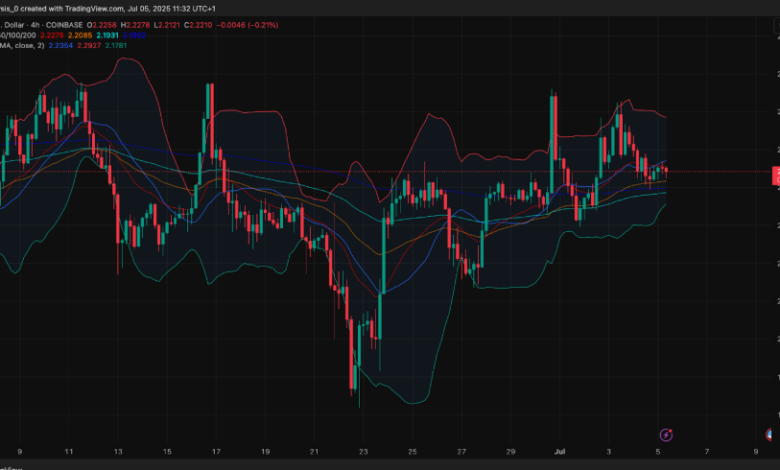This screenshot has width=780, height=470.
Task: Click the Bollinger upper value 2.2927
Action: pos(89,45)
